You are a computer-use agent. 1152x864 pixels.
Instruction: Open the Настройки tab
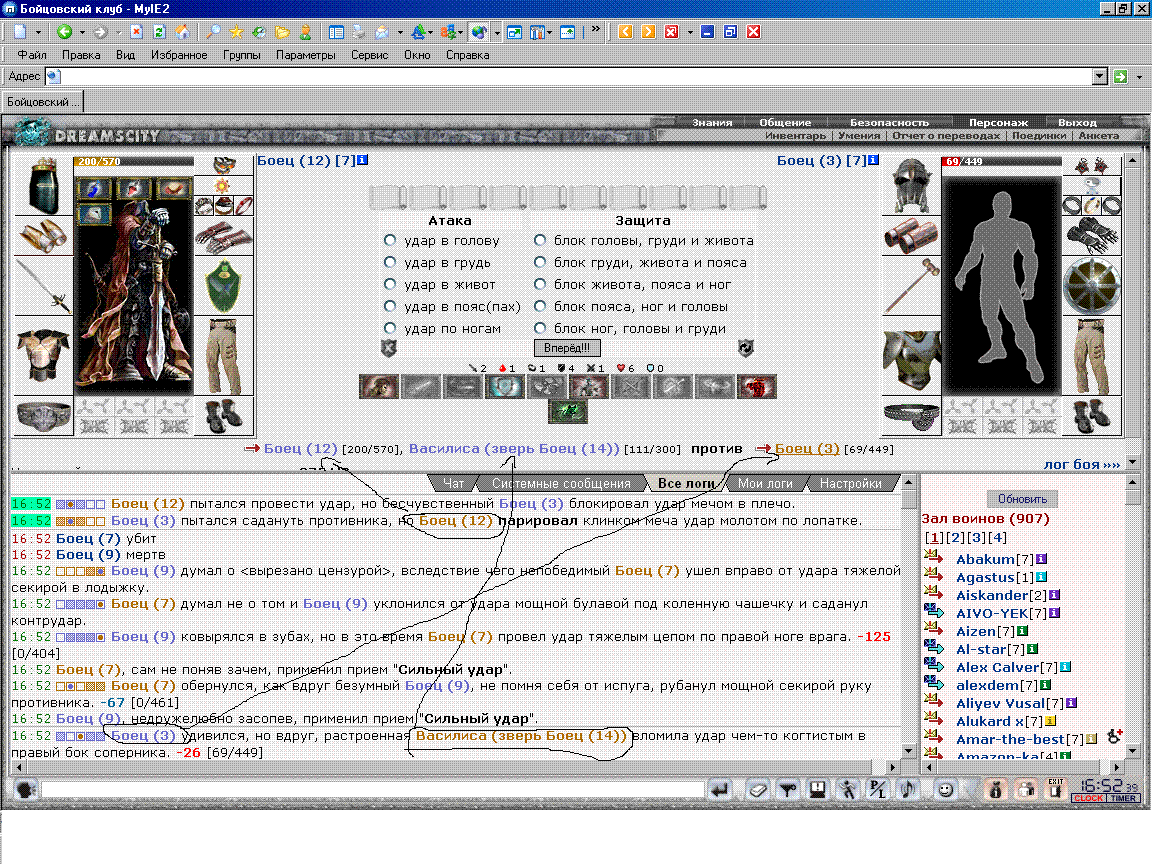point(851,483)
